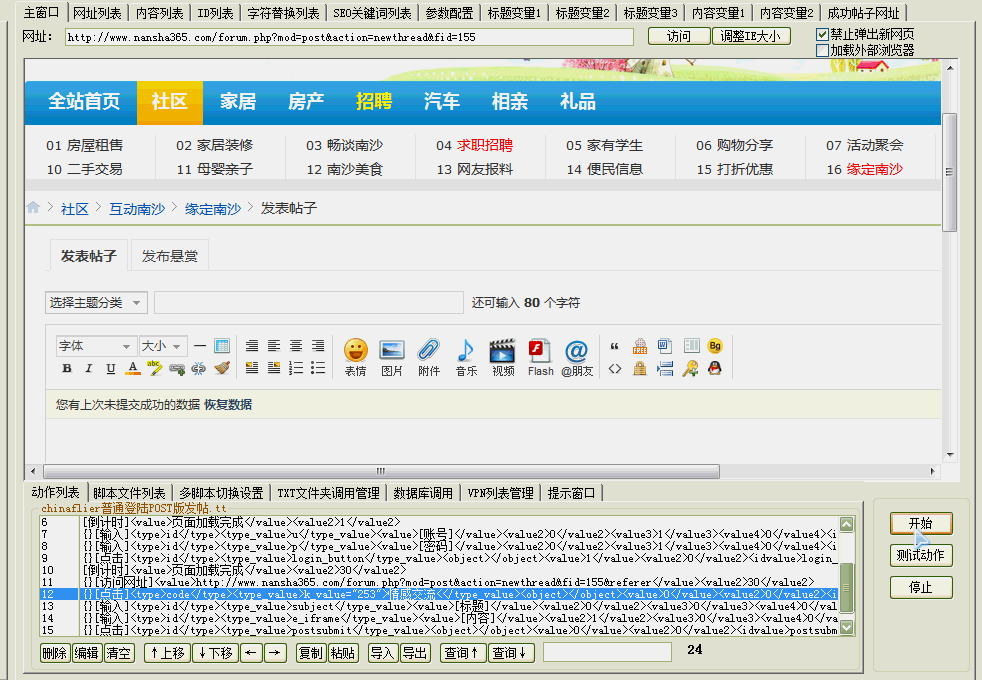Screen dimensions: 982x680
Task: Click the key password icon
Action: 690,368
